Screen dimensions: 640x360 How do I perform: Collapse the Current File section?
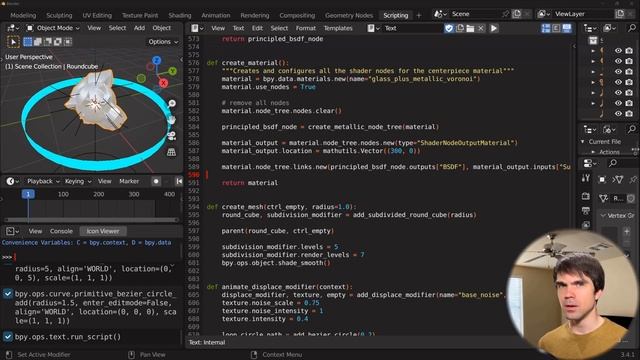pos(582,142)
